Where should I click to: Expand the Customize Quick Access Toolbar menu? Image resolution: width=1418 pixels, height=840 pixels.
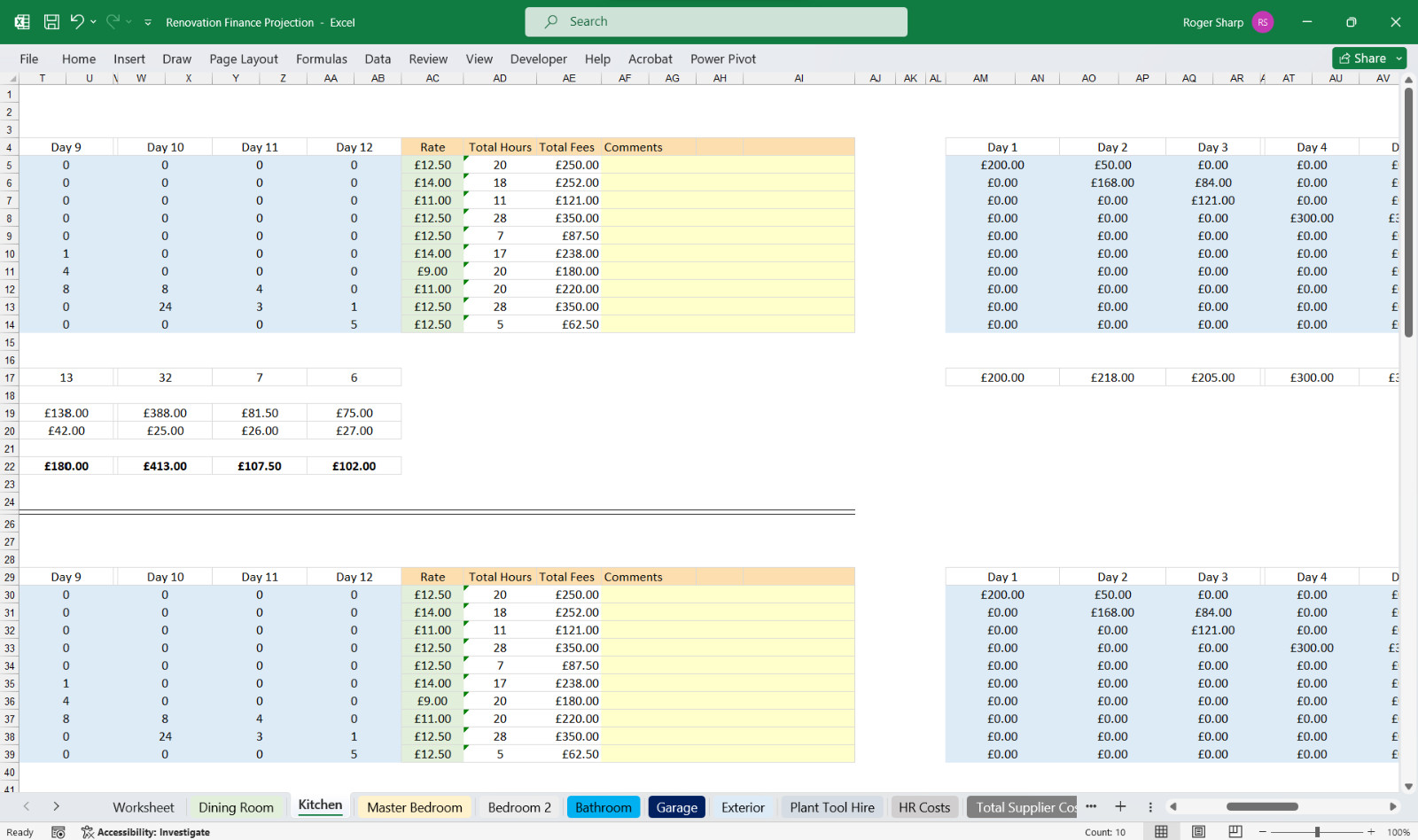point(148,22)
